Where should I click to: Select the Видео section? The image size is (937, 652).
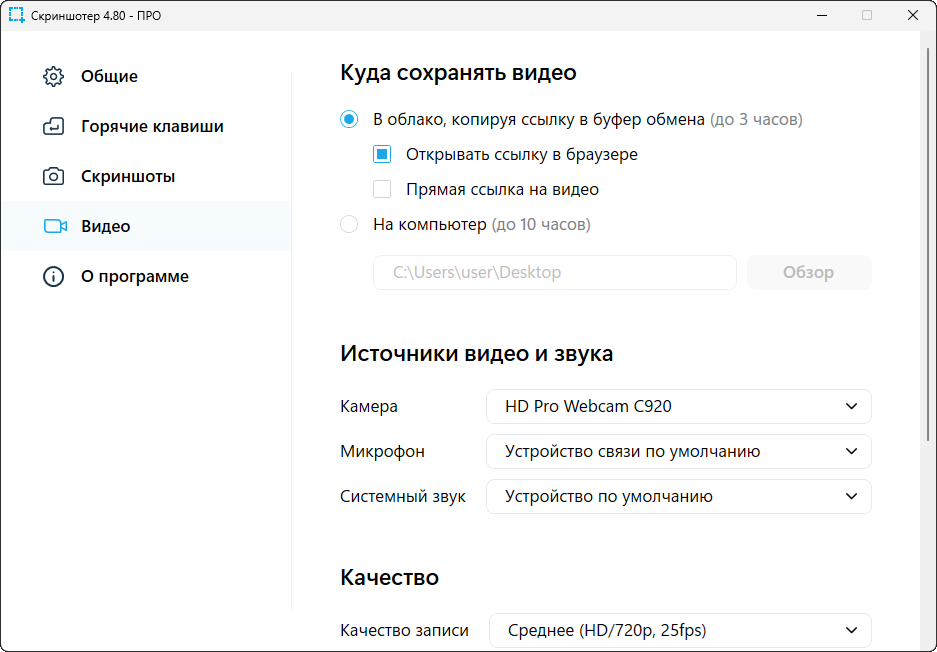tap(146, 226)
